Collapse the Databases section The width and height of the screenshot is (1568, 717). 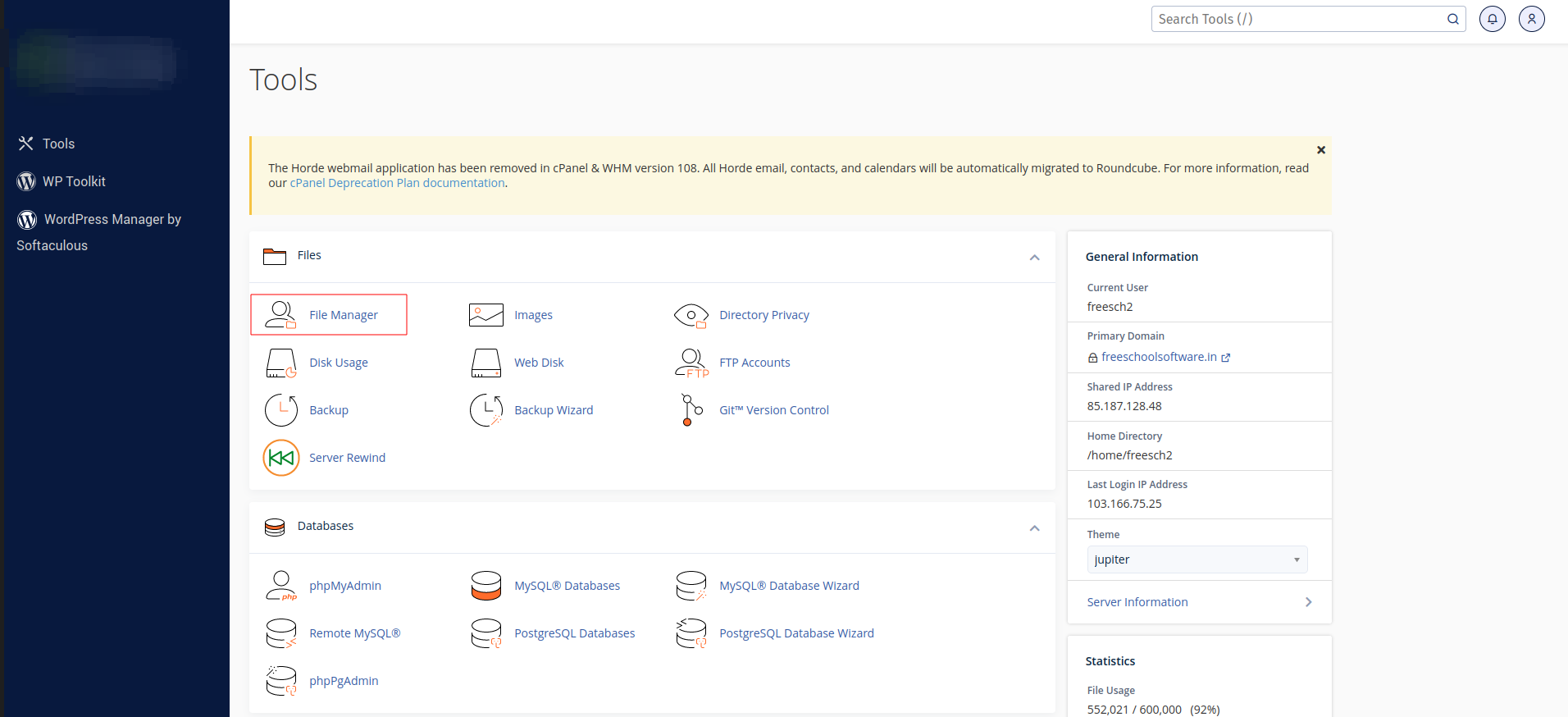pos(1034,528)
